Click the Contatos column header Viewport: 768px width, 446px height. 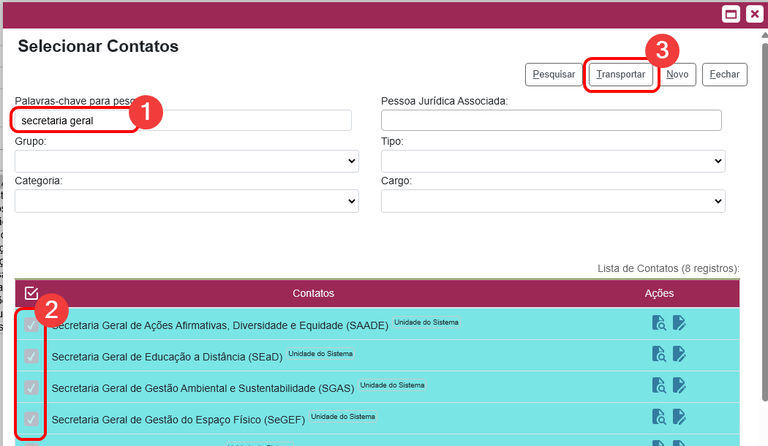click(313, 293)
